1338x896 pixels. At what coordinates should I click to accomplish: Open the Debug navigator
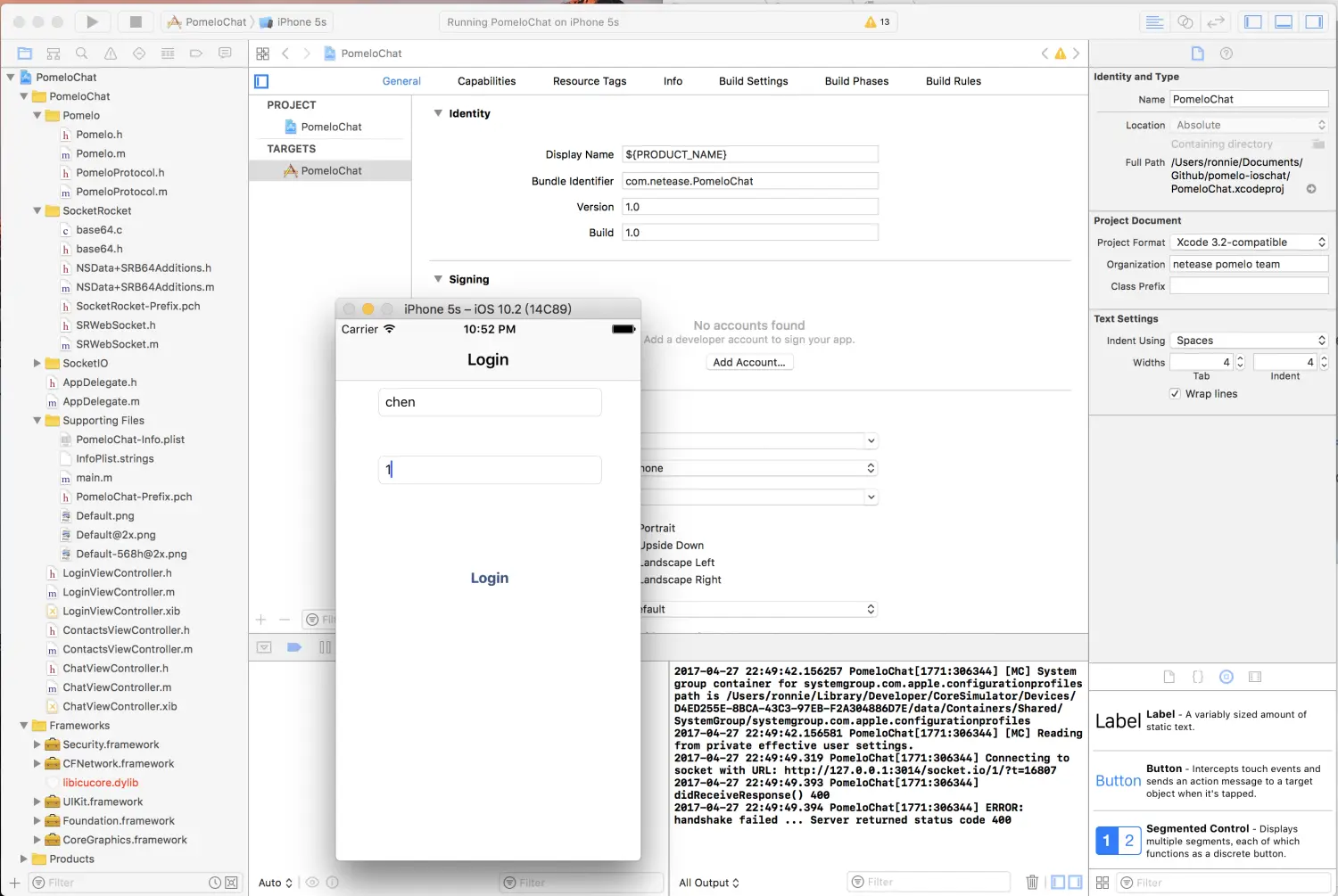click(168, 53)
